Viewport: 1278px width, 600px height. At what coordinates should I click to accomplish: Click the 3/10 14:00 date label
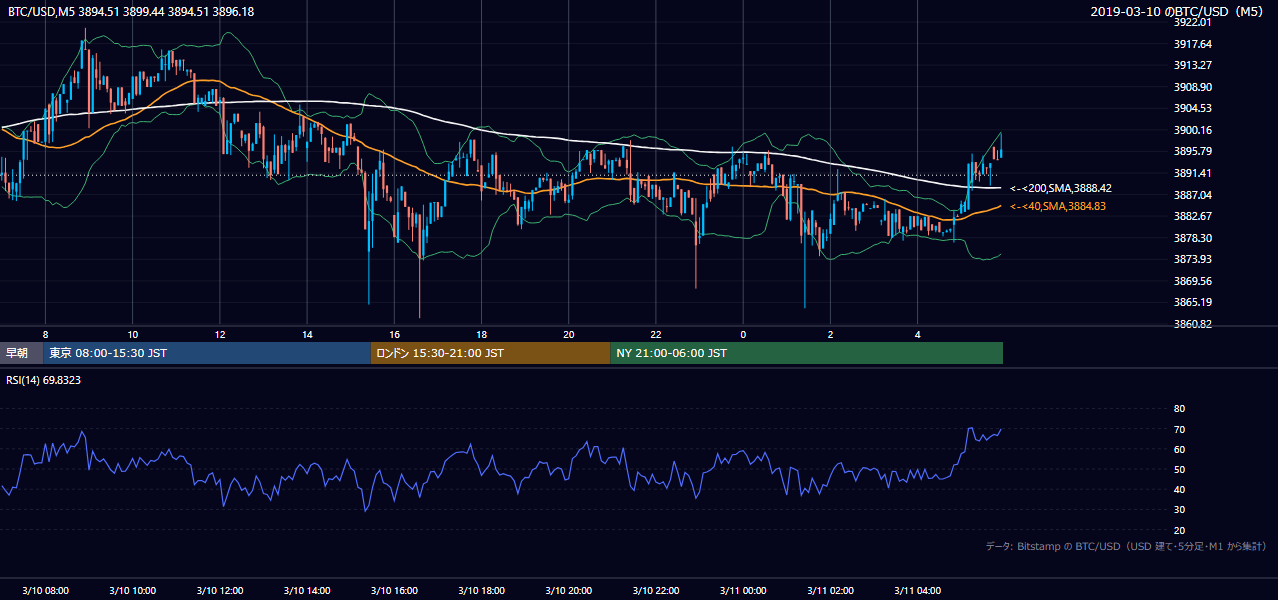(x=307, y=591)
